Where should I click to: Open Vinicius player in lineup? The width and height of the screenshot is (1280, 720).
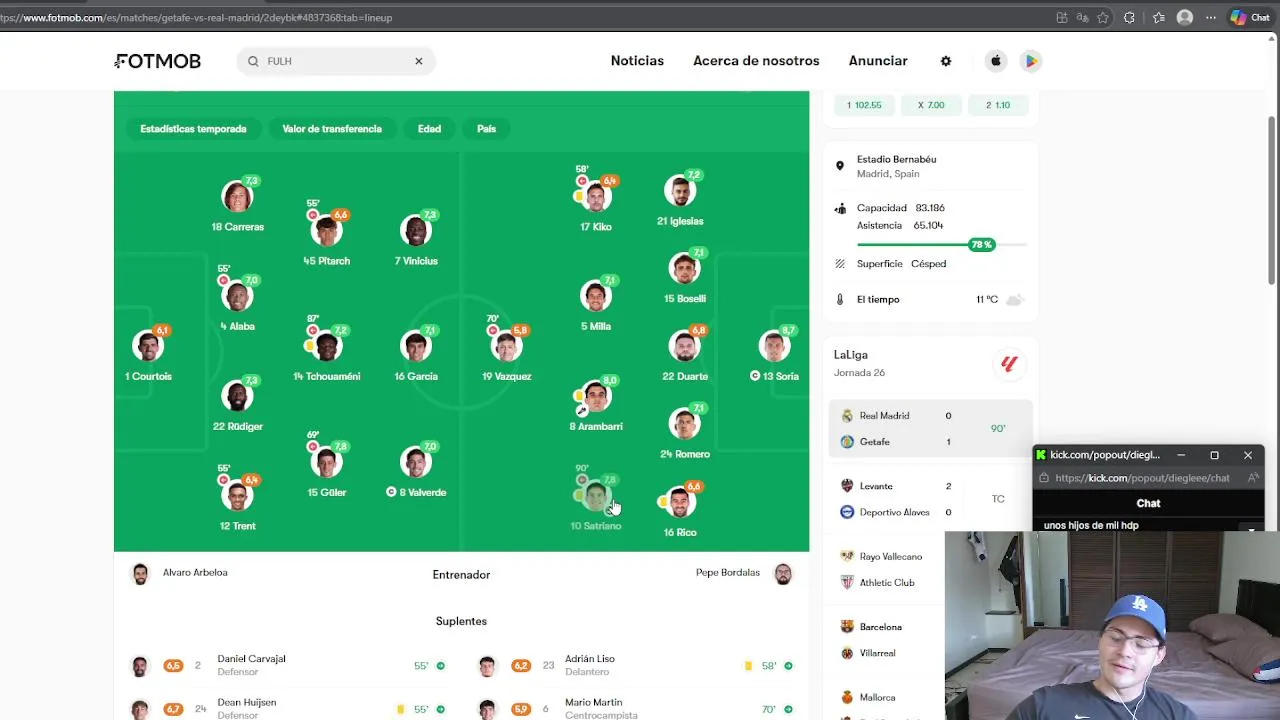416,239
